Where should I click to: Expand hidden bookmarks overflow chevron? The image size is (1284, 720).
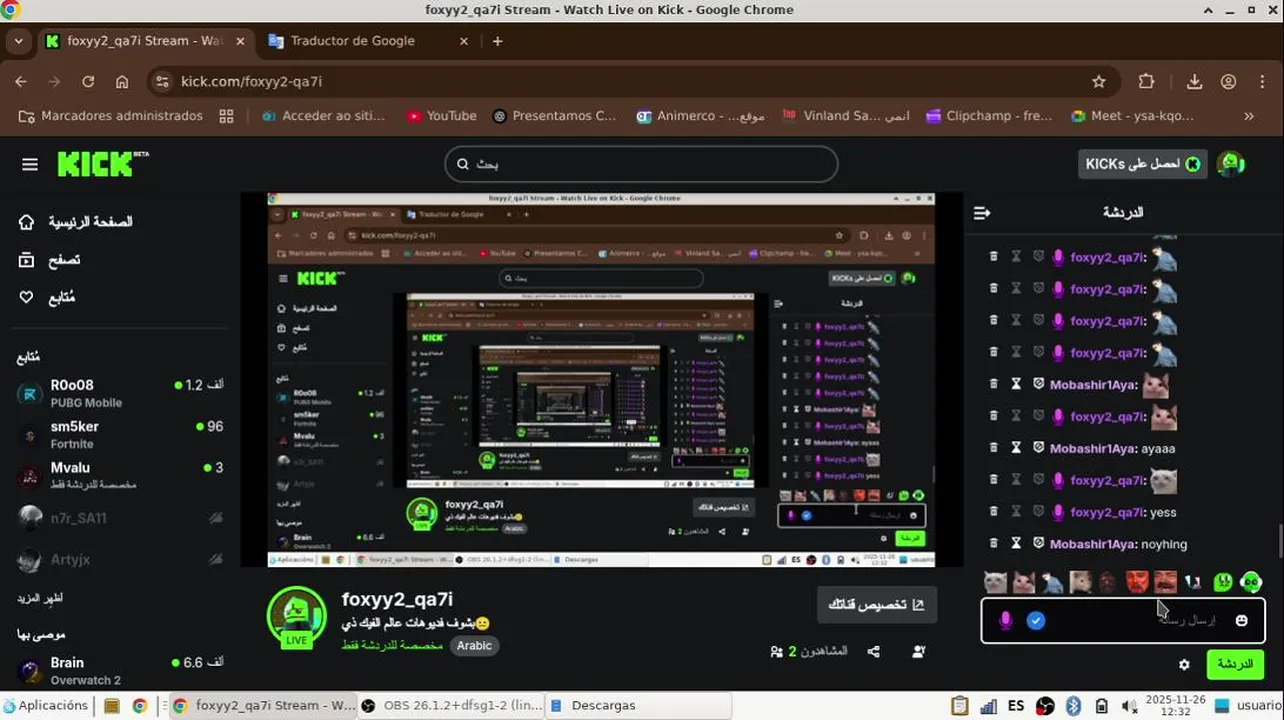1249,116
